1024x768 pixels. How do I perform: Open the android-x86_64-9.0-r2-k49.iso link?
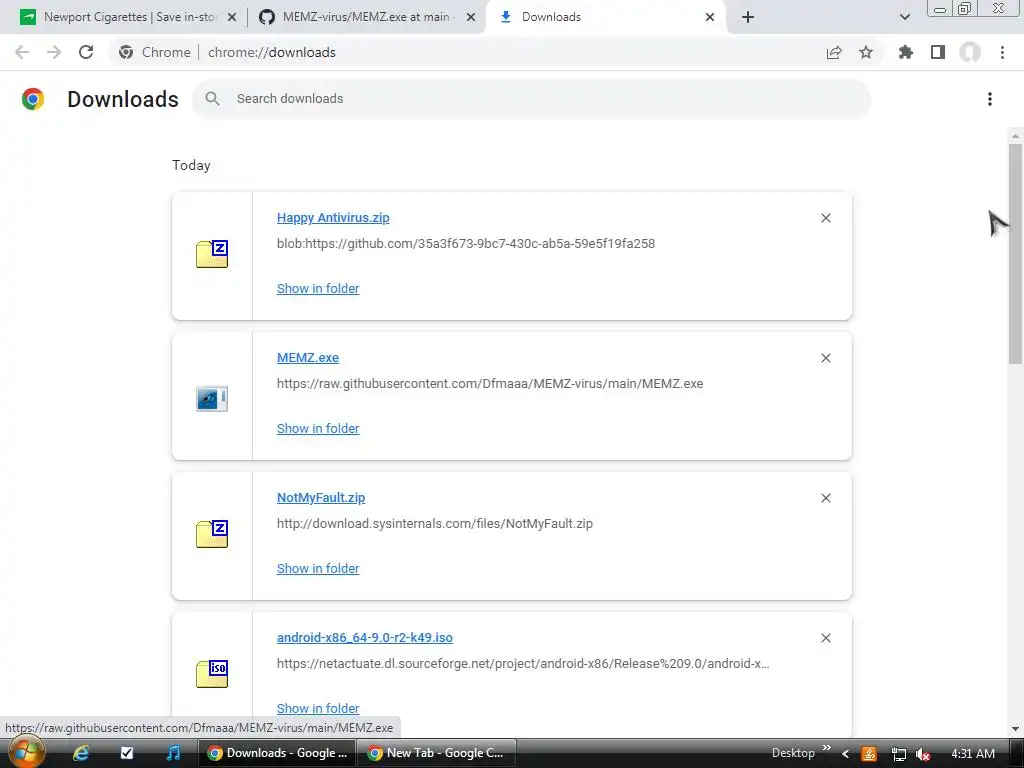click(364, 637)
